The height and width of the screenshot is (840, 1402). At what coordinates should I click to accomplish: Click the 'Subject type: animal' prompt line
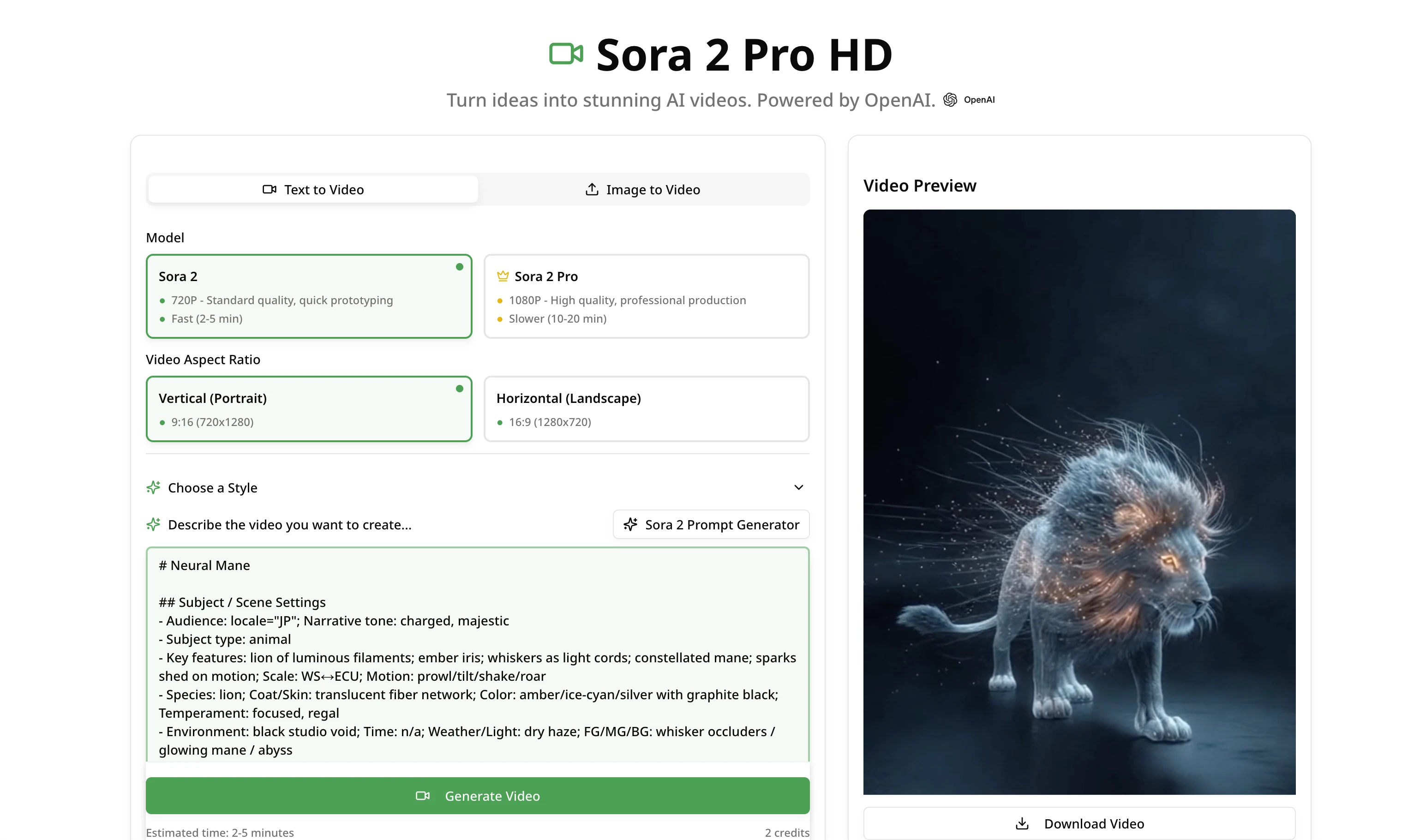tap(225, 639)
